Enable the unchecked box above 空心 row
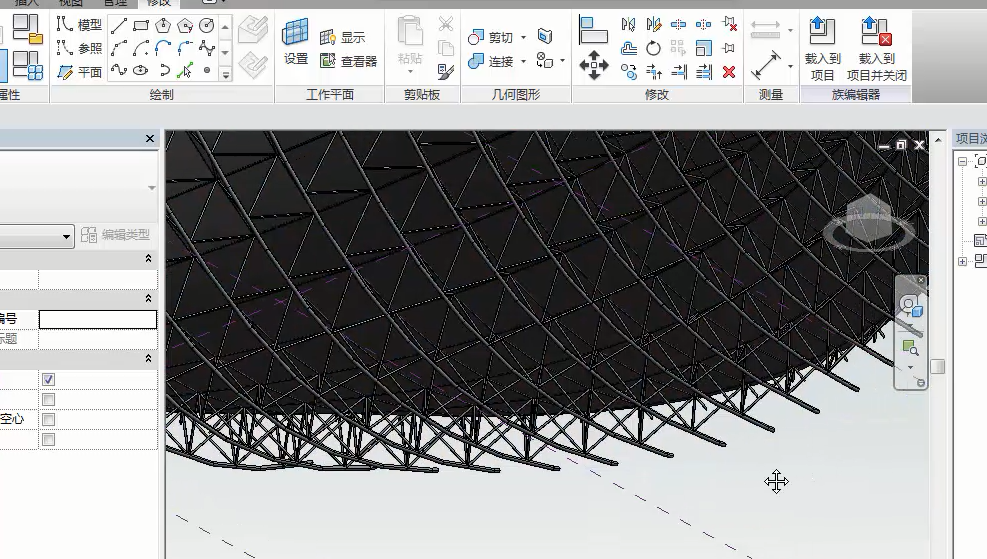The image size is (987, 559). pyautogui.click(x=48, y=400)
